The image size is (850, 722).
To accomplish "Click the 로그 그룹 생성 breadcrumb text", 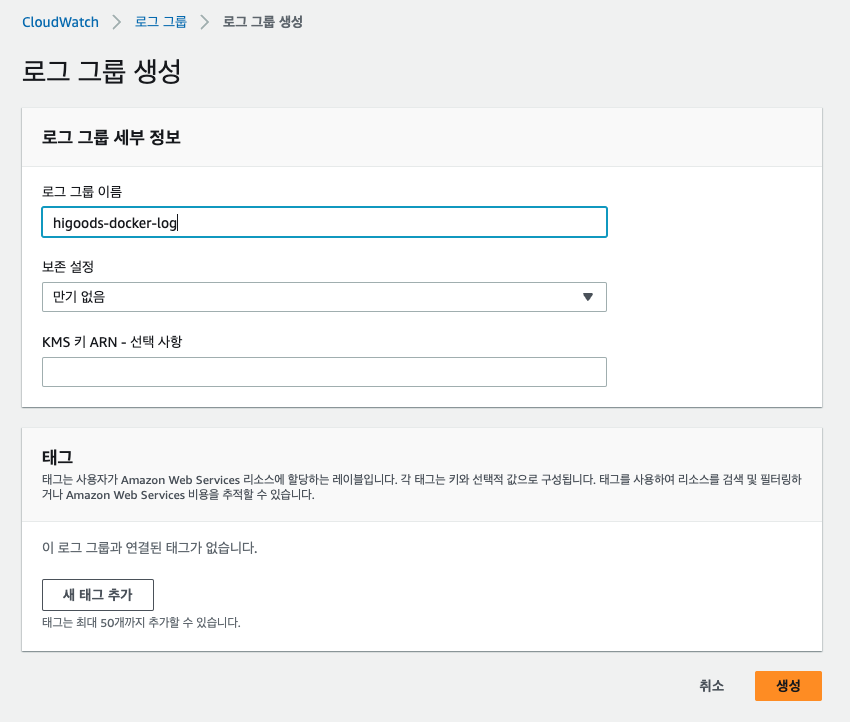I will tap(263, 22).
